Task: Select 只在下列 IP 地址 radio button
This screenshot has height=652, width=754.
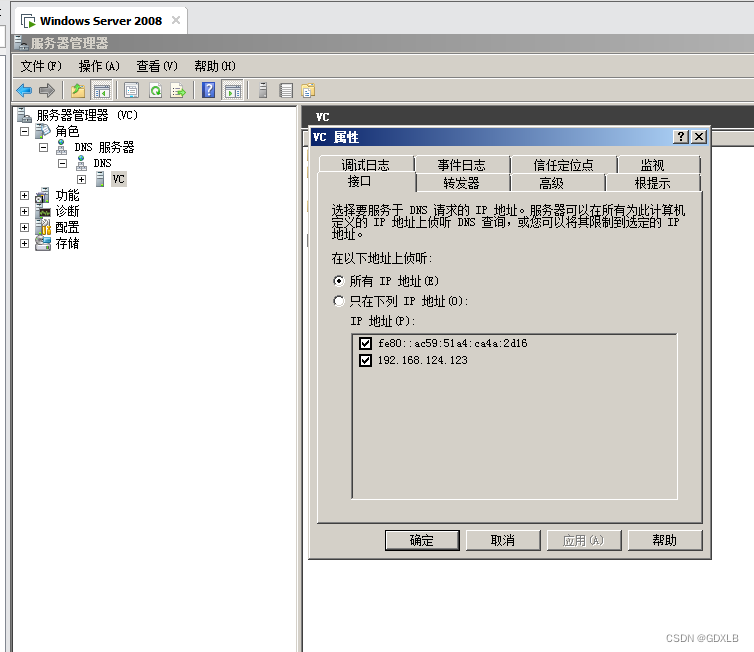Action: point(339,301)
